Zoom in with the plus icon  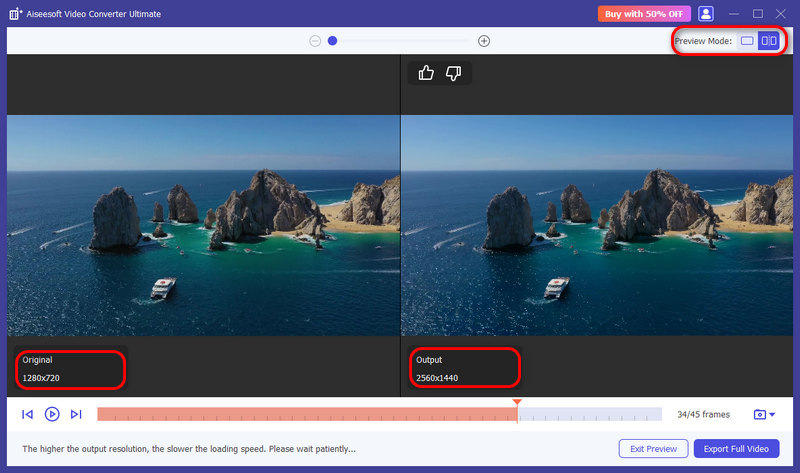coord(484,41)
